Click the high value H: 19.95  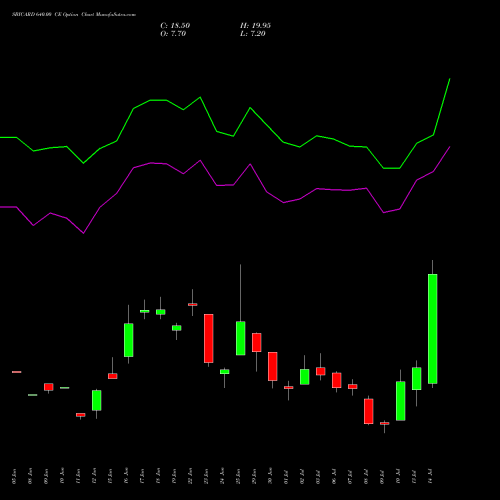point(255,26)
